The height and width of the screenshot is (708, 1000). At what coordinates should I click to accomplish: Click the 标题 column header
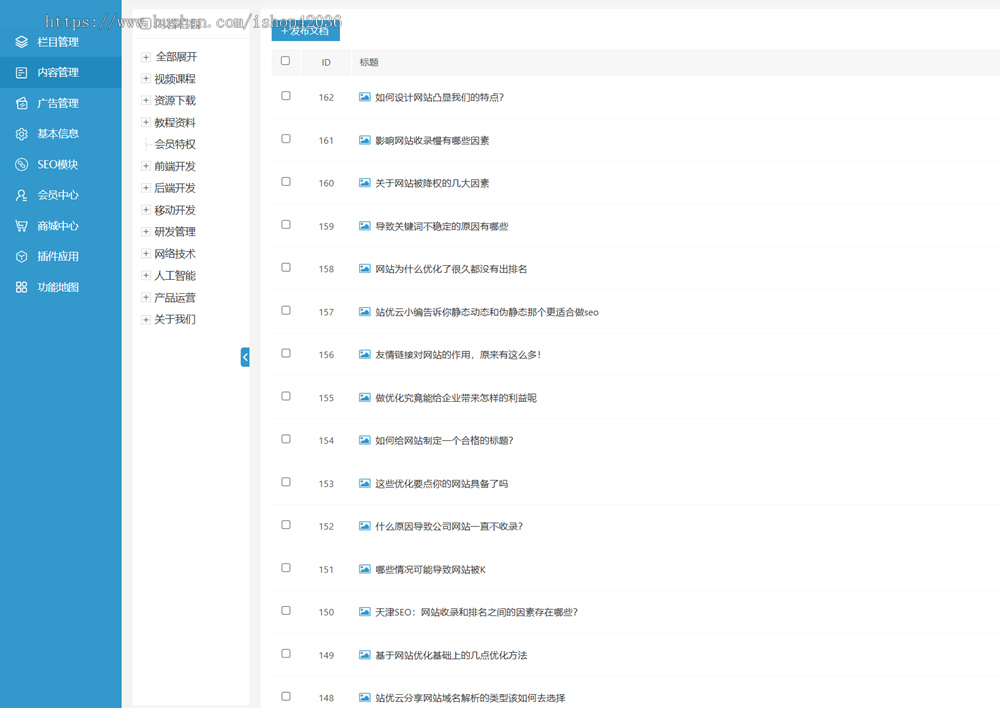[x=369, y=62]
